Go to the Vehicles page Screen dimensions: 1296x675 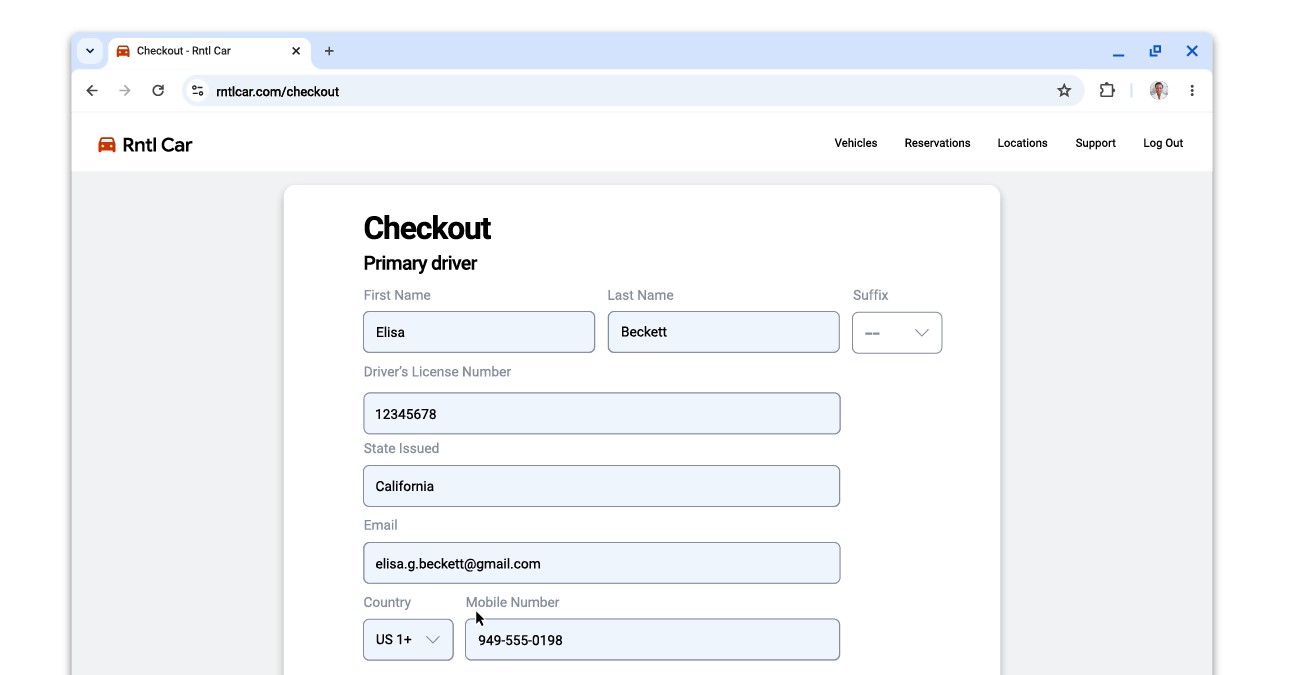(855, 143)
